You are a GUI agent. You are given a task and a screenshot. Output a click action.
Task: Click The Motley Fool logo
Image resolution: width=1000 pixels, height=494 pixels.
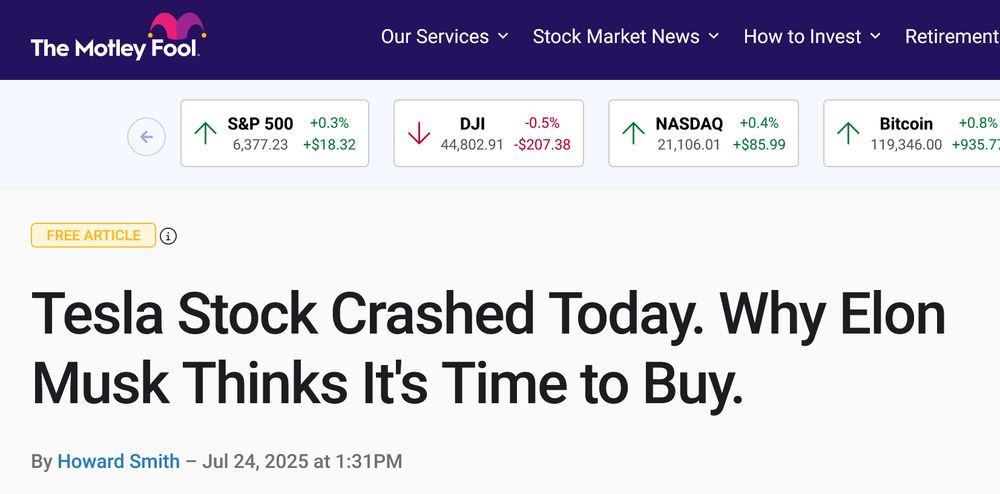(119, 36)
